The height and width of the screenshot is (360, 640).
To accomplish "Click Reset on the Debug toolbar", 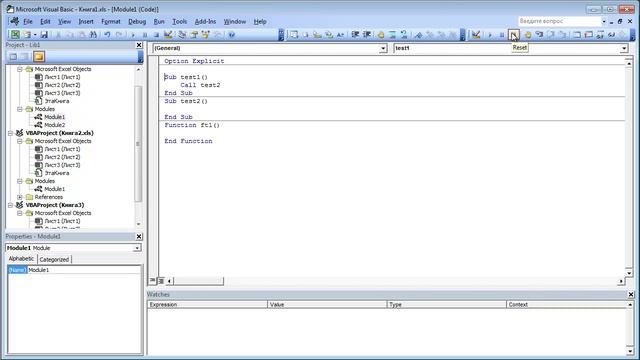I will pos(514,35).
